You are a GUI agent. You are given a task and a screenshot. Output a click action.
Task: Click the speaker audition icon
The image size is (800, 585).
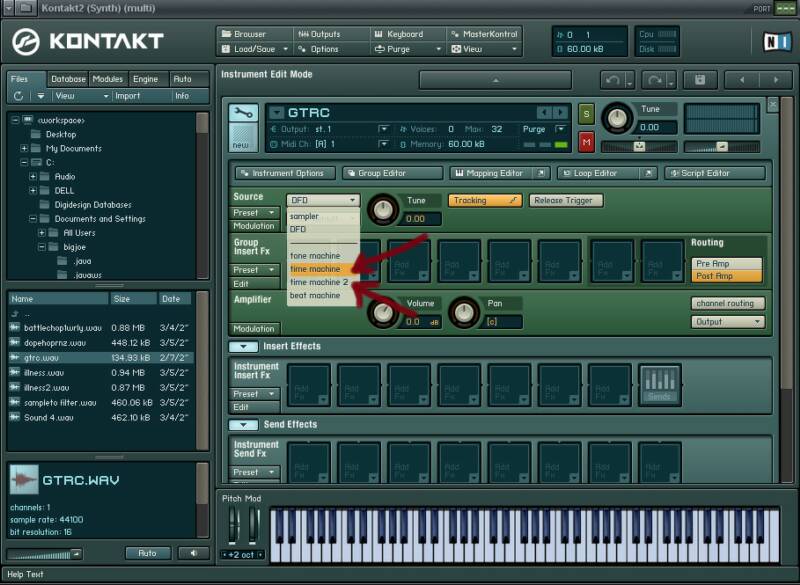click(193, 553)
